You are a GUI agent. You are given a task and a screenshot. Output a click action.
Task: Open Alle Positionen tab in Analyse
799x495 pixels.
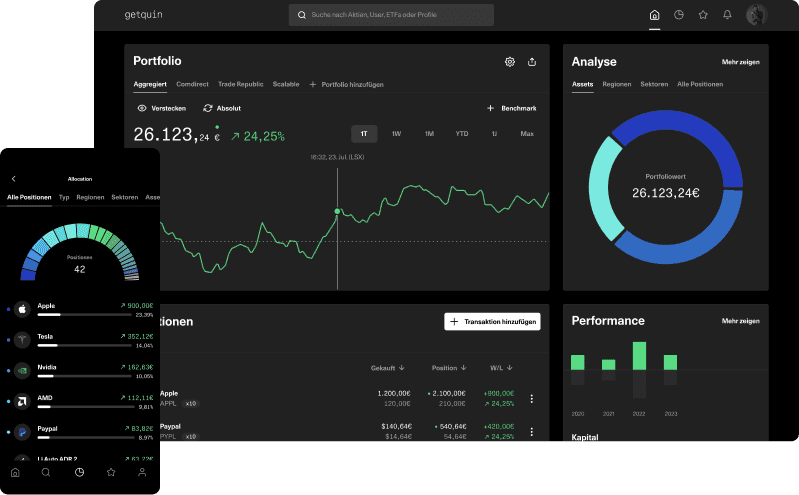click(700, 84)
